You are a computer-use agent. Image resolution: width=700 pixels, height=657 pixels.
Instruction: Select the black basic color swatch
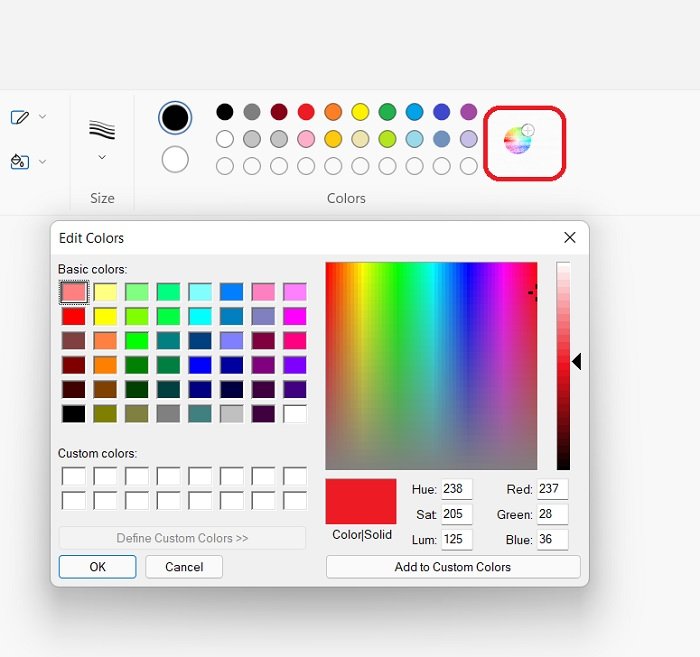pyautogui.click(x=74, y=414)
